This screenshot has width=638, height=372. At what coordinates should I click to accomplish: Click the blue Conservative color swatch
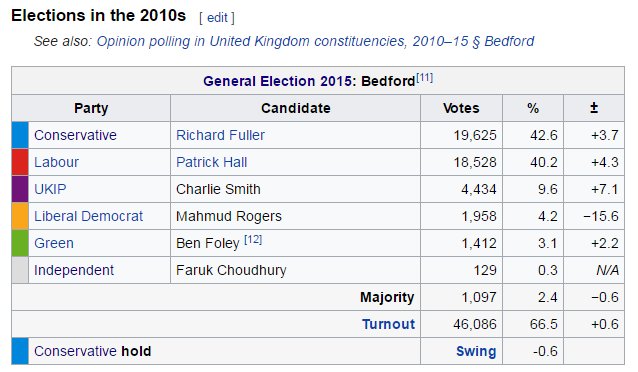(x=20, y=135)
